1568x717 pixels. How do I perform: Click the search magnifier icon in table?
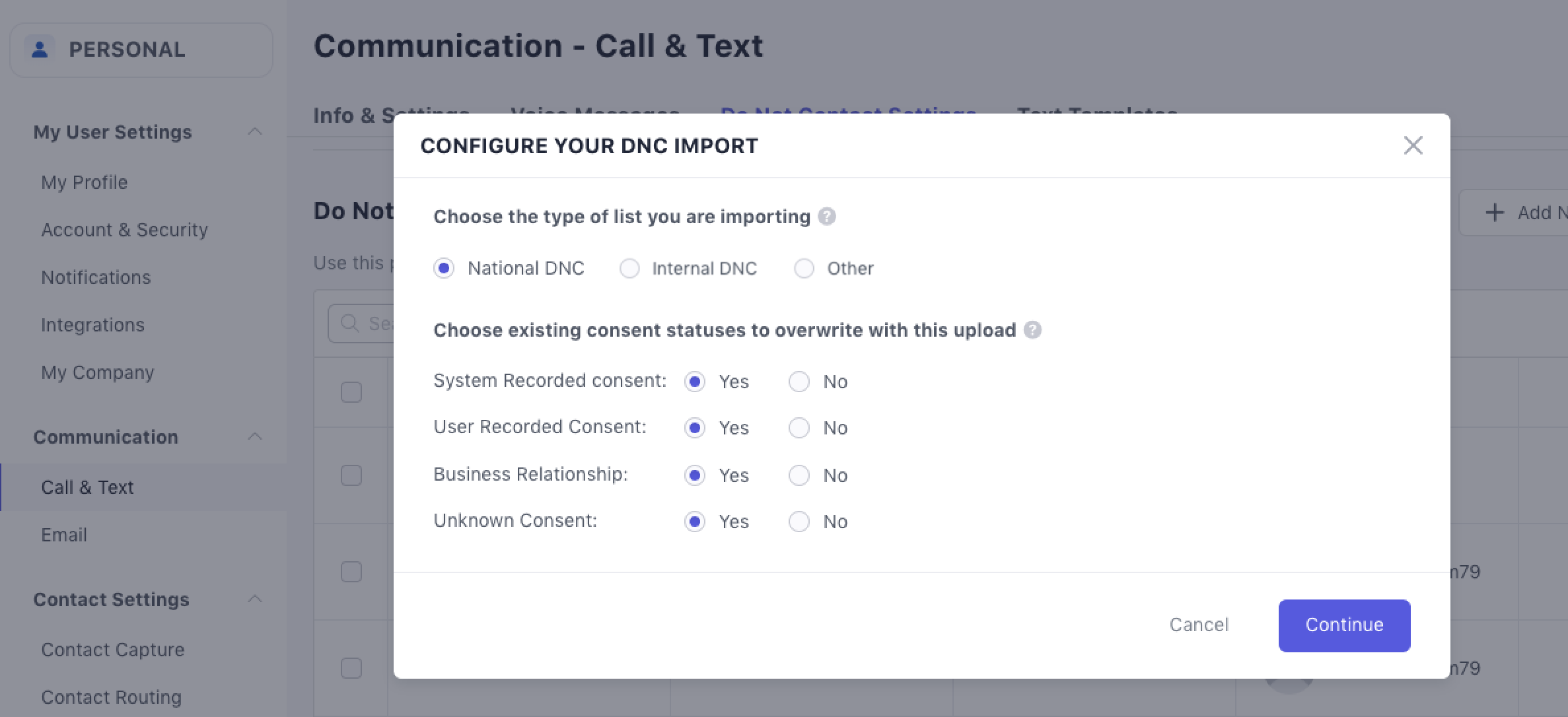(x=349, y=324)
